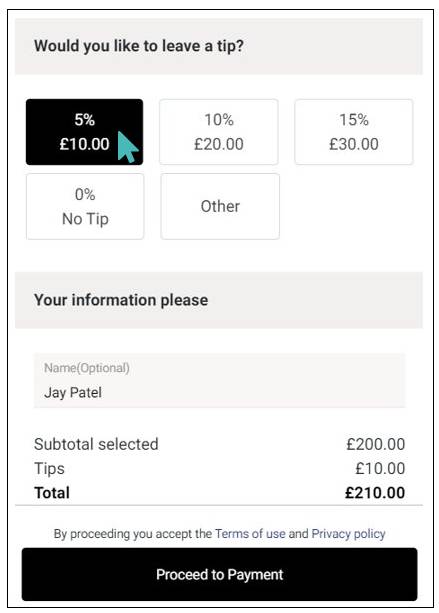Click the 'Subtotal selected' label

pos(96,444)
